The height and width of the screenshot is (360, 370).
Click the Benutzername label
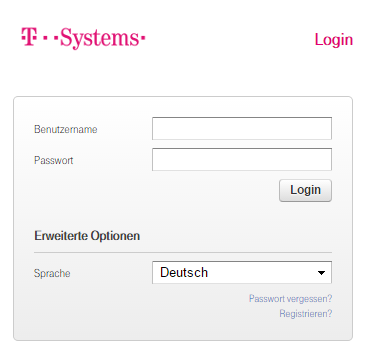click(66, 129)
